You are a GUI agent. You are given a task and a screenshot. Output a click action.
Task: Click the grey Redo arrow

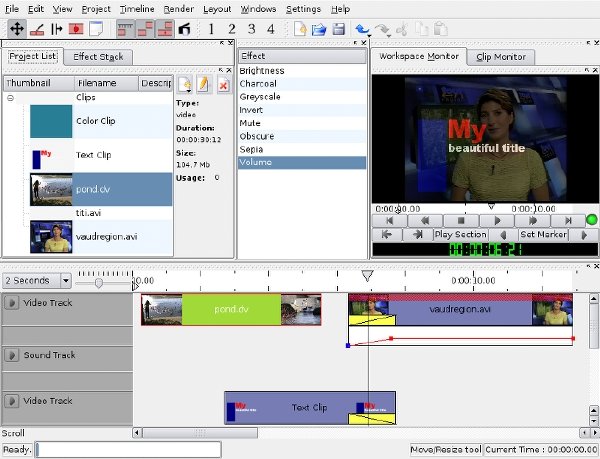click(x=382, y=29)
